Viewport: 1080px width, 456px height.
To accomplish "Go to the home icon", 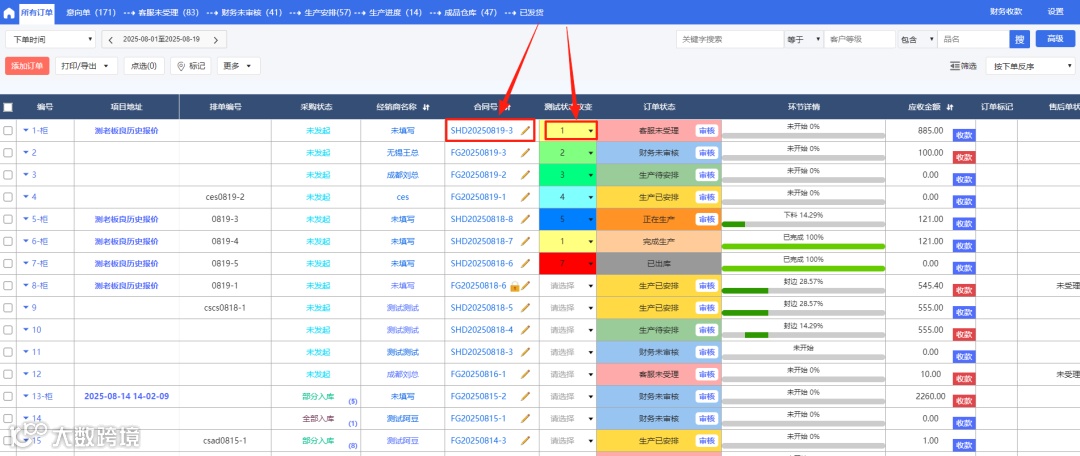I will pos(8,12).
